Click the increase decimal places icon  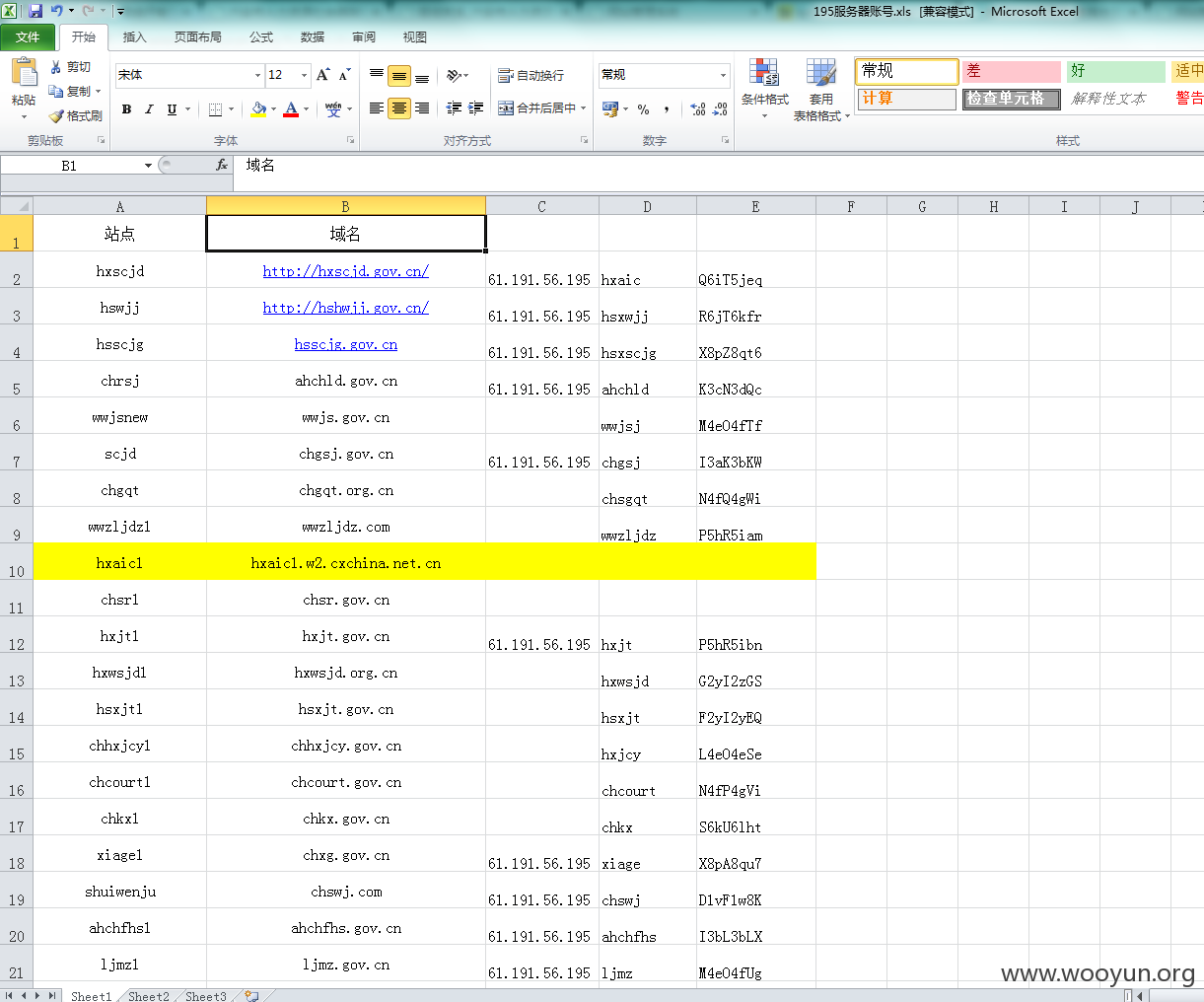click(x=698, y=108)
